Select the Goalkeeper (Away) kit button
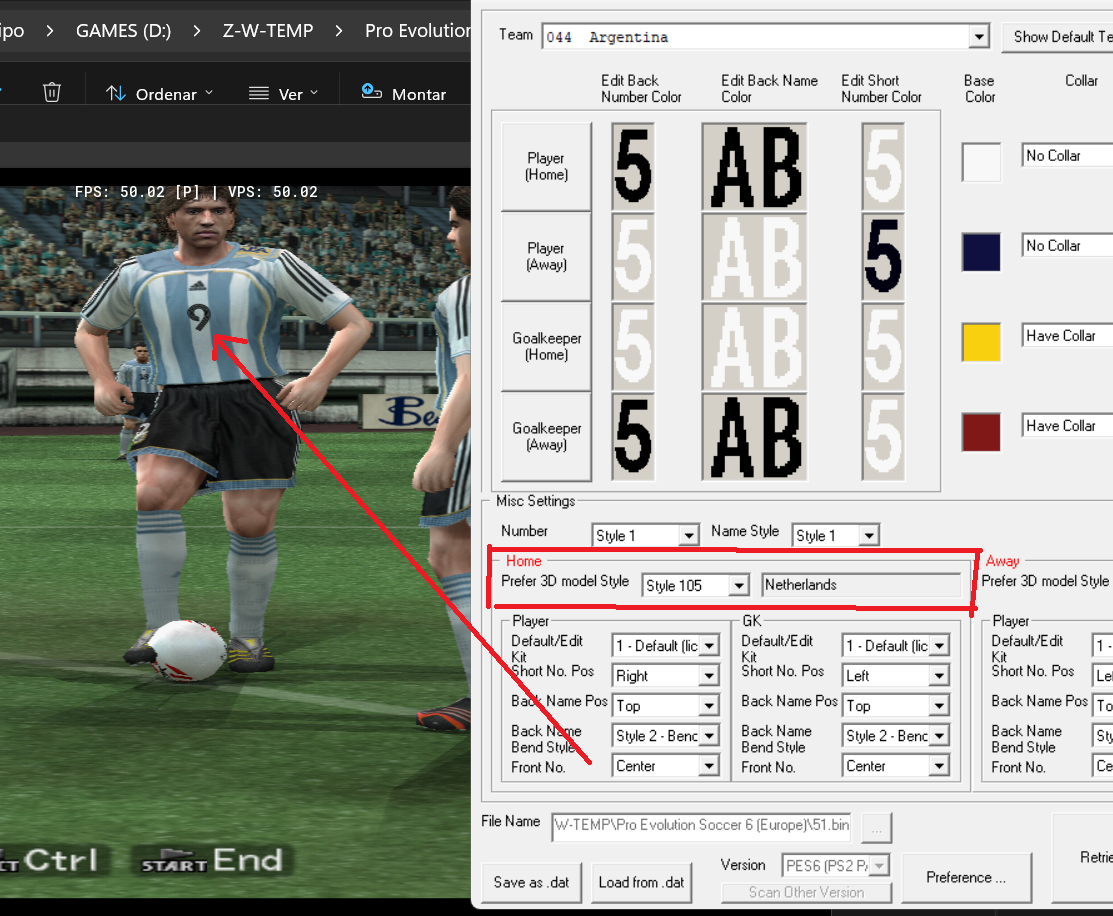 546,437
